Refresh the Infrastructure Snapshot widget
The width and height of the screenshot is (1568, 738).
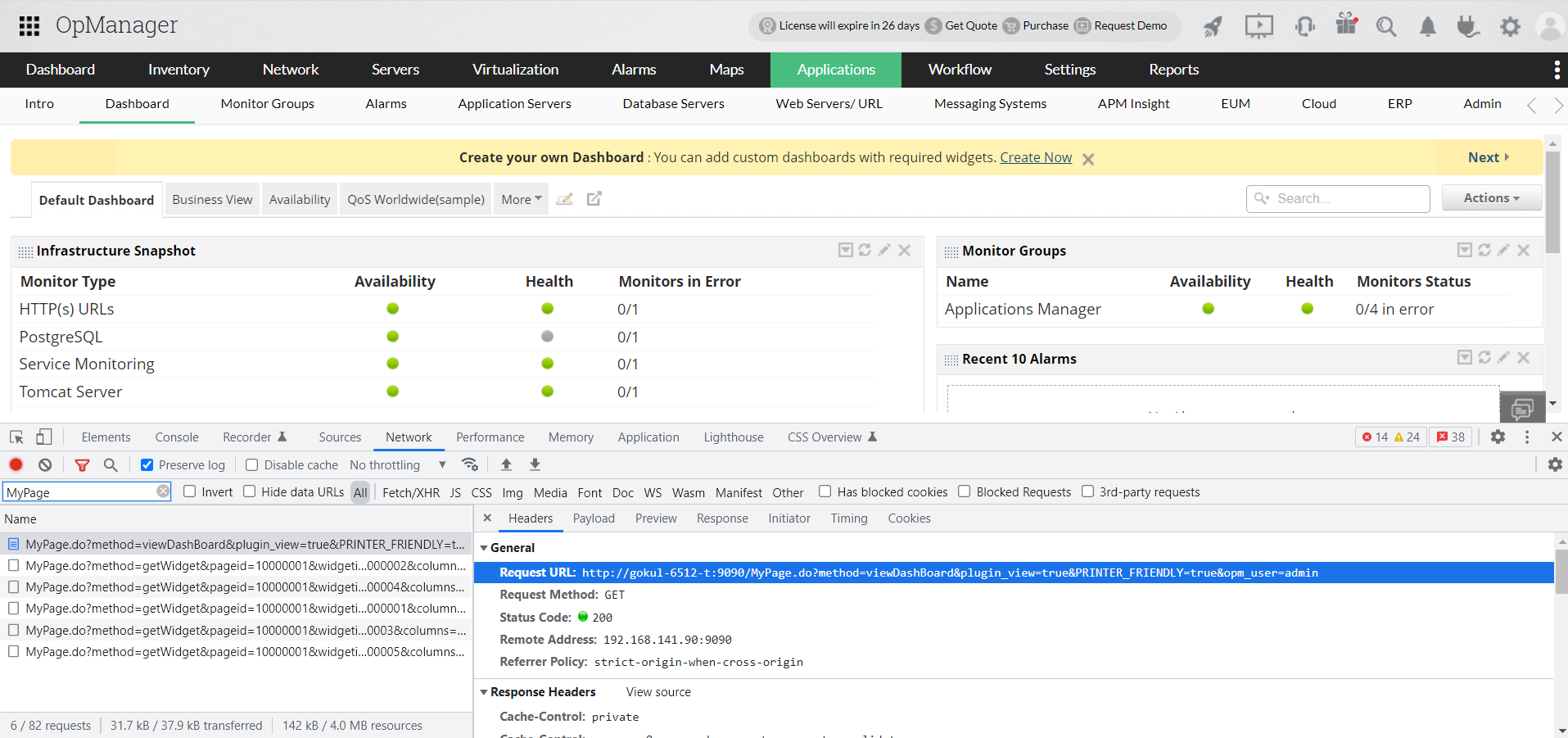865,250
